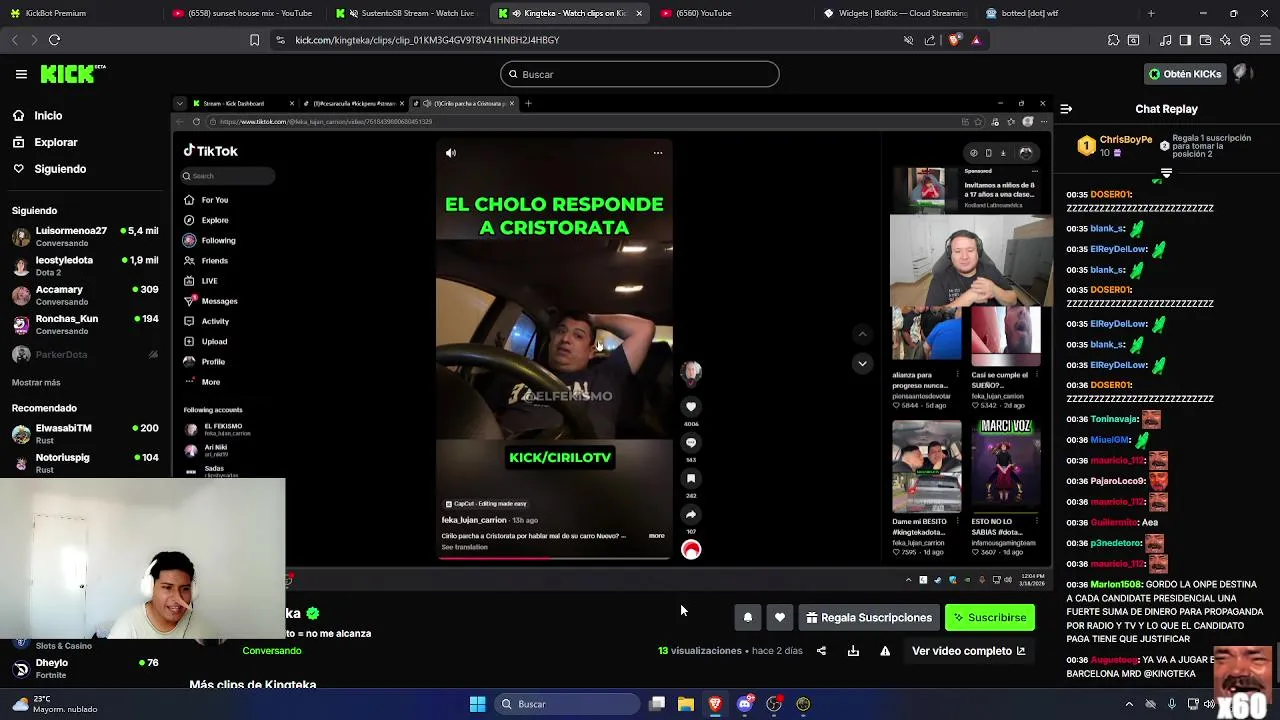Download the clip with download icon
Viewport: 1280px width, 720px height.
pos(853,651)
